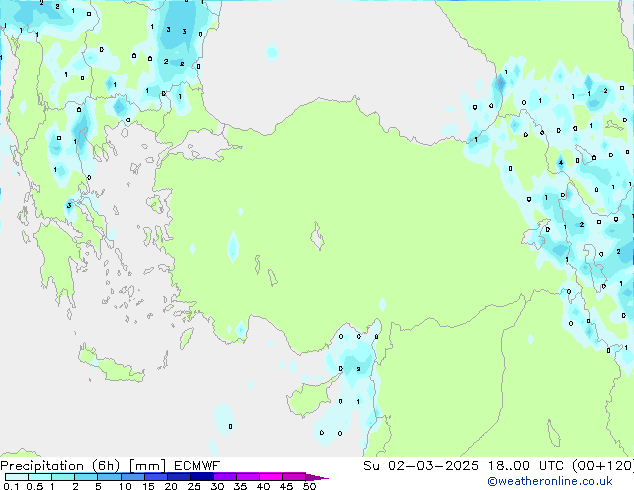
Task: Choose the 20–25 mm legend swatch
Action: (178, 477)
